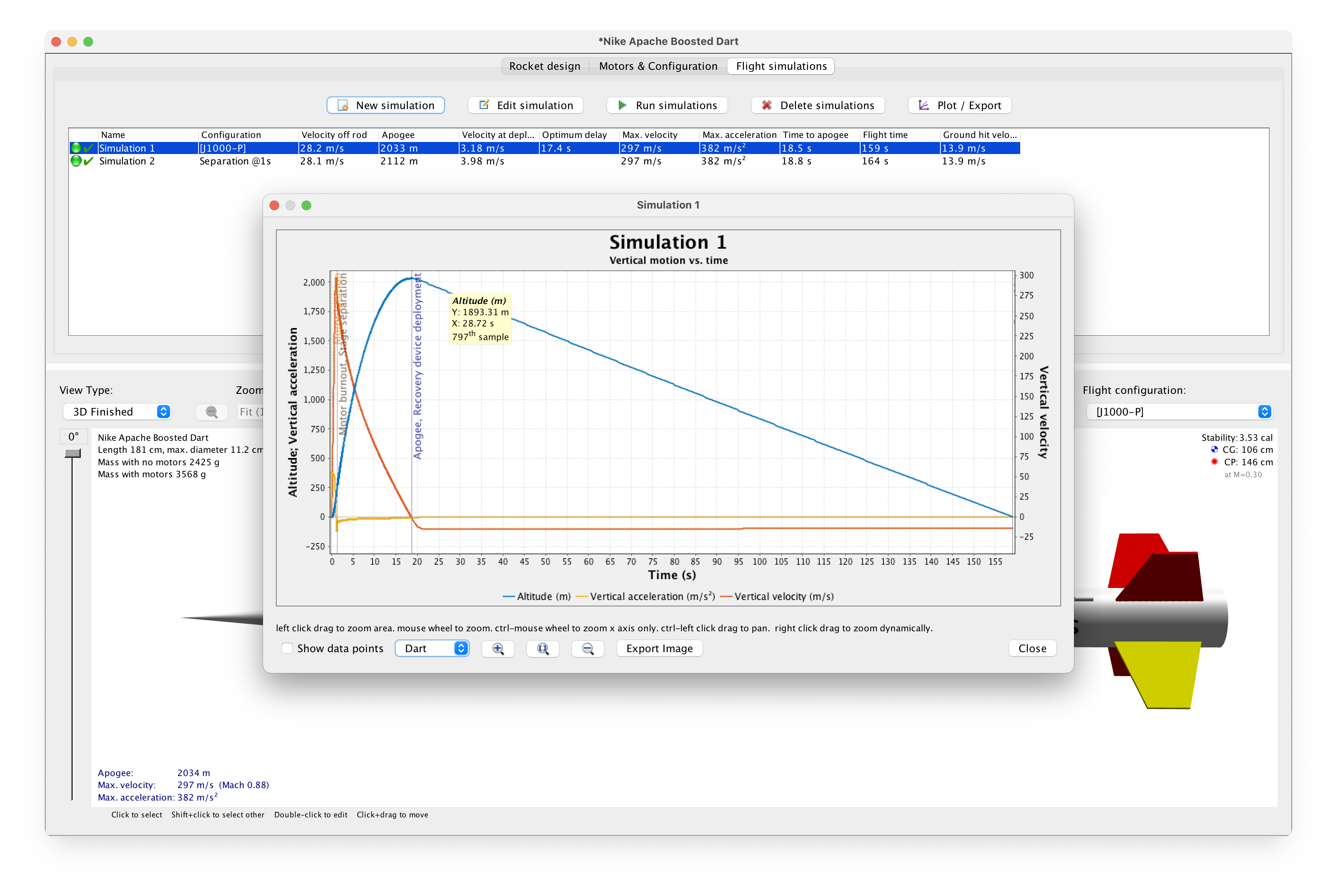Select the Simulation 2 row

[x=127, y=161]
